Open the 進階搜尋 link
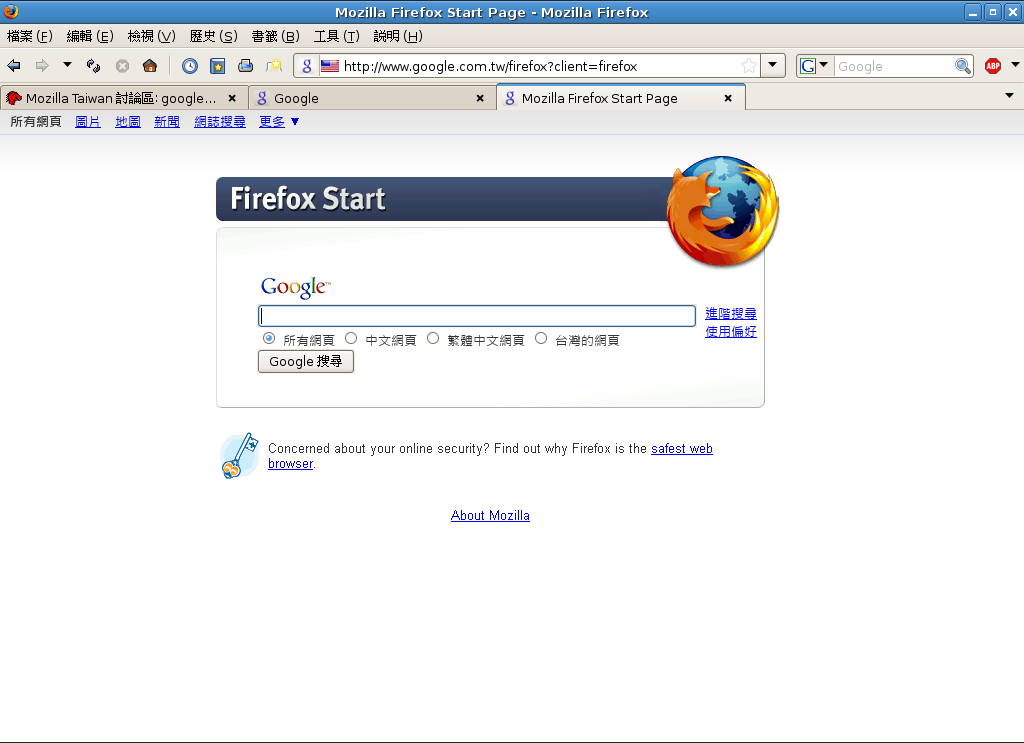 [x=731, y=313]
